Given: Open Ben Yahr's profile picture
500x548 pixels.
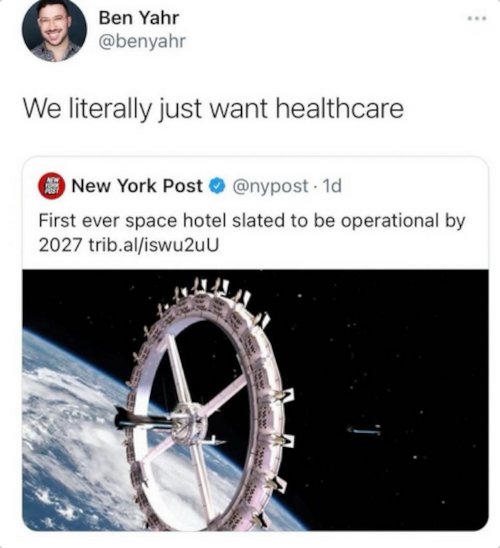Looking at the screenshot, I should (54, 29).
